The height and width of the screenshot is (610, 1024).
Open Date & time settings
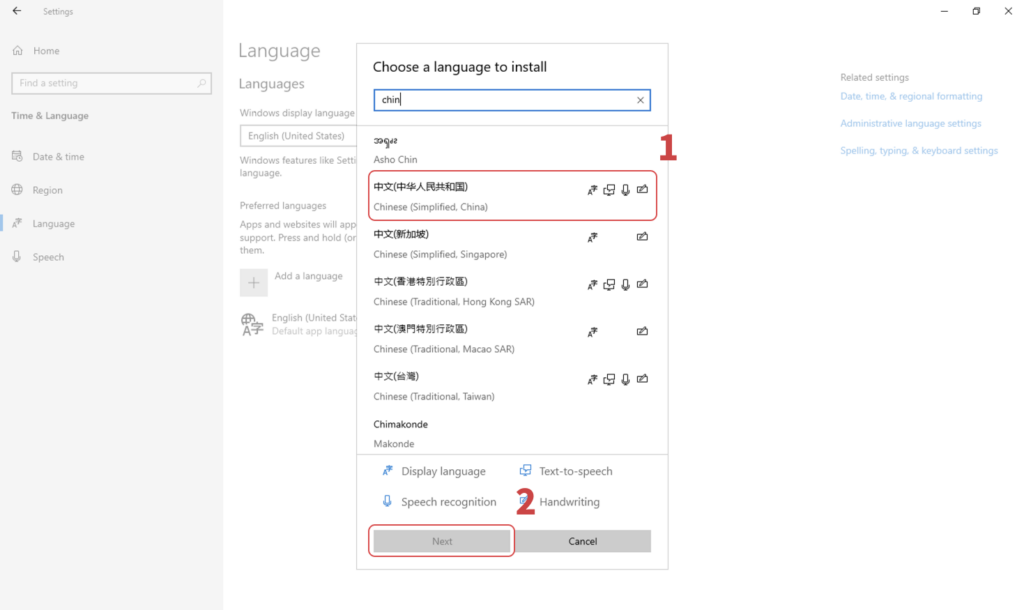48,157
